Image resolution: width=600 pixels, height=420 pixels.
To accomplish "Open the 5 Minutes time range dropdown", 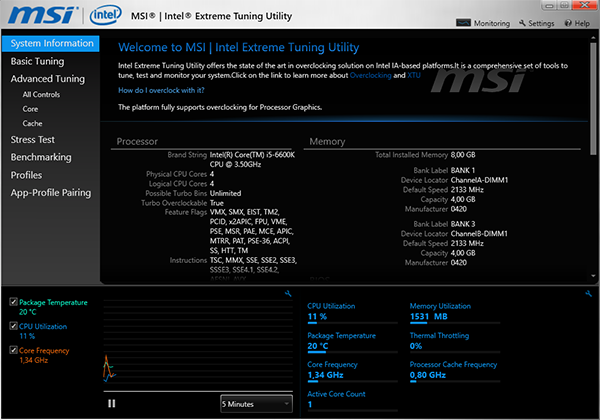I will [x=256, y=404].
